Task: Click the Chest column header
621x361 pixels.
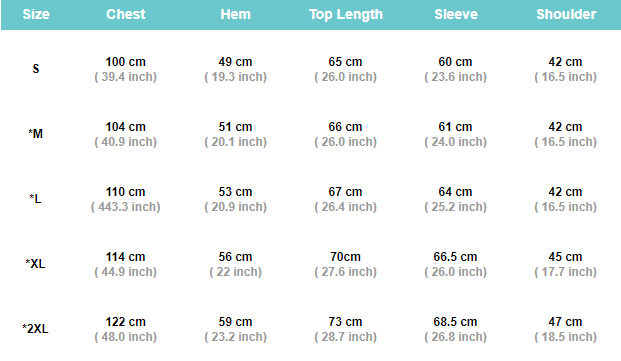Action: click(x=126, y=14)
